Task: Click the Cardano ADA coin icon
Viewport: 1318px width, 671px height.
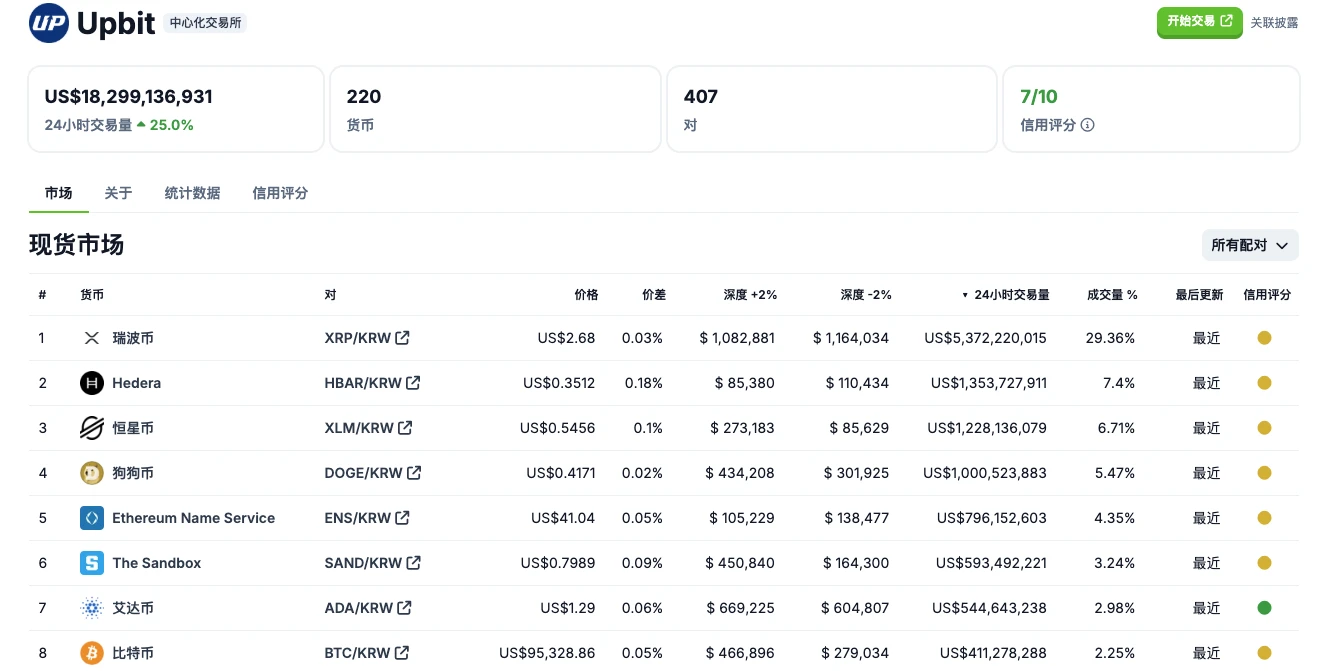Action: (x=92, y=608)
